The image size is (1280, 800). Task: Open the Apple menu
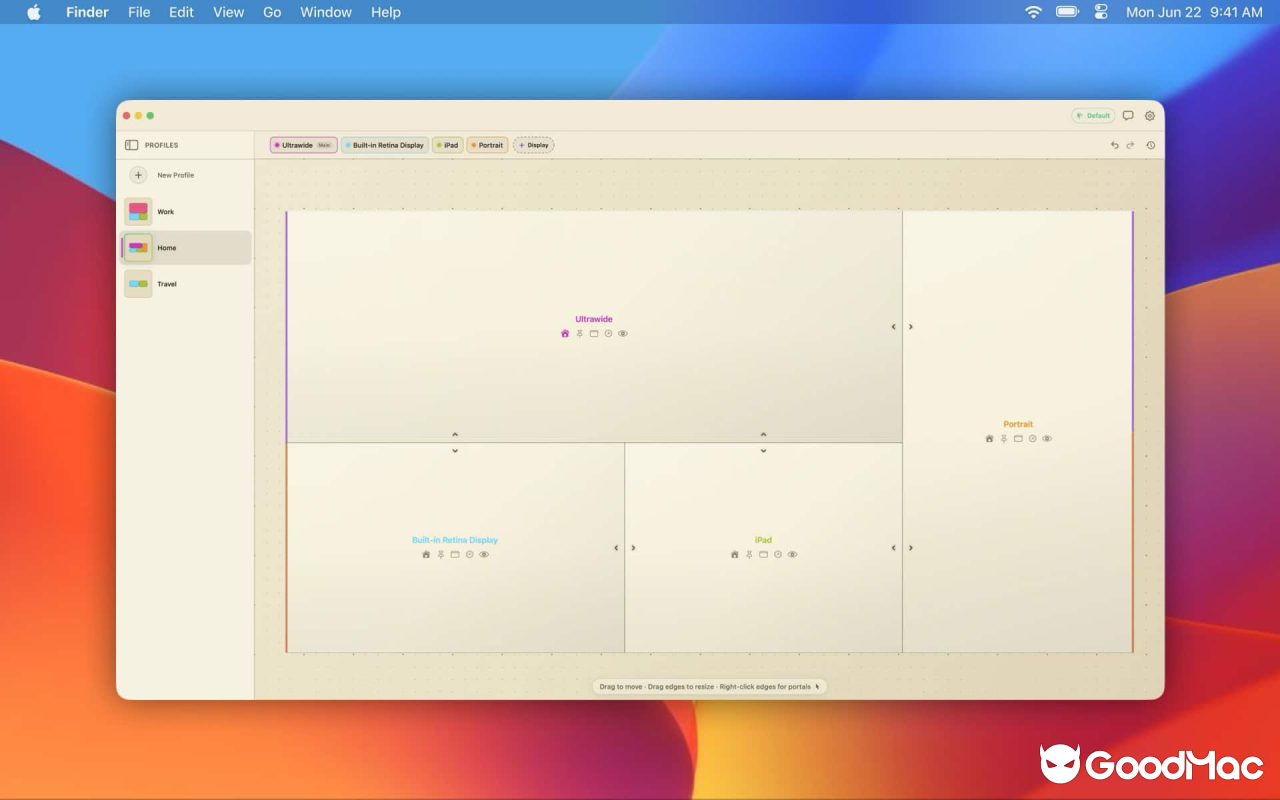pos(34,12)
